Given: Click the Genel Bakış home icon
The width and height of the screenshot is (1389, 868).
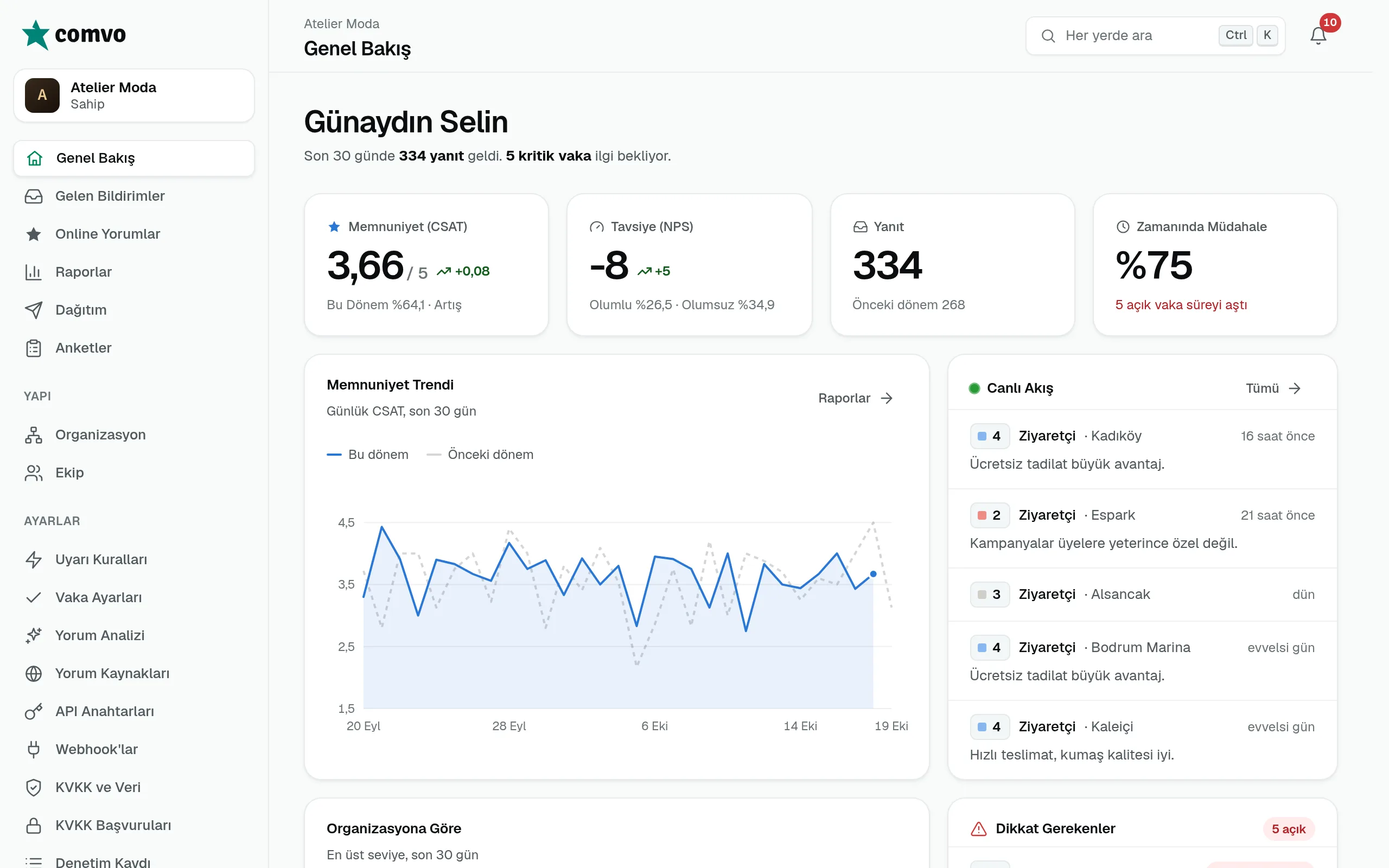Looking at the screenshot, I should pyautogui.click(x=34, y=158).
